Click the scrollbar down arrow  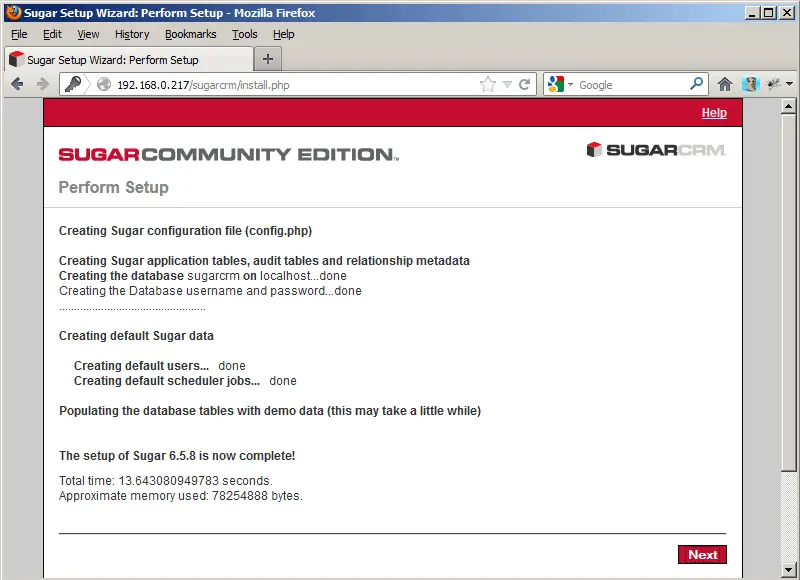click(789, 569)
